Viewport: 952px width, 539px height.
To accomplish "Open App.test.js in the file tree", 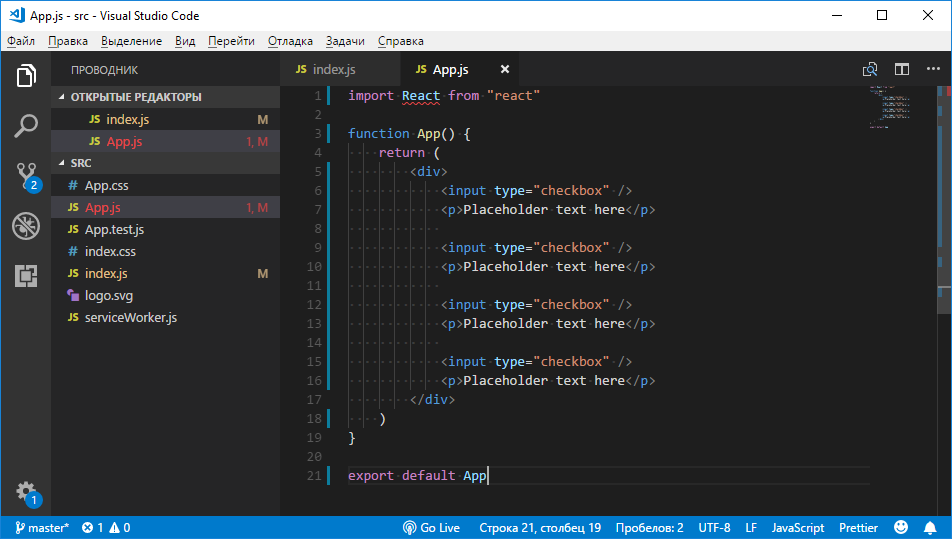I will 114,229.
